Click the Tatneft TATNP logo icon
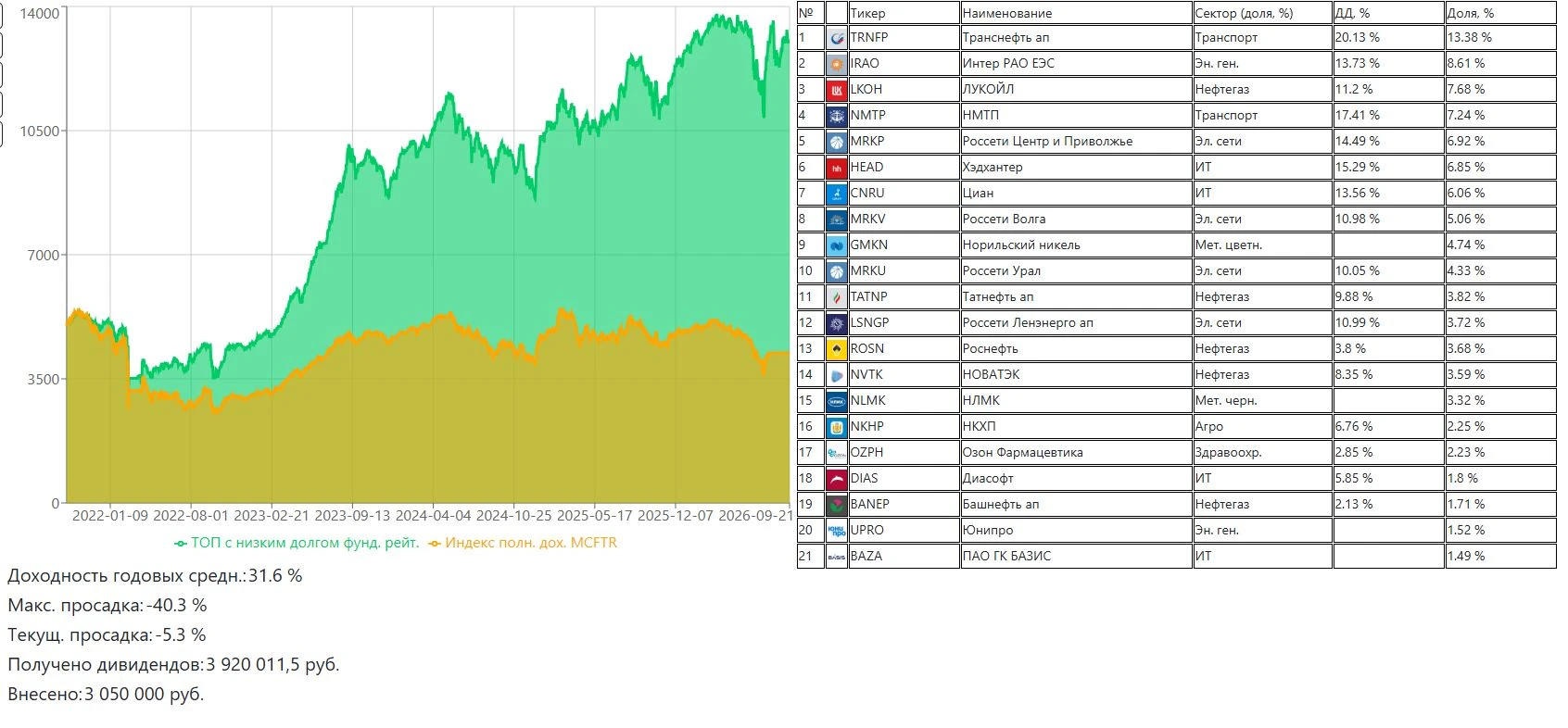 pos(837,297)
